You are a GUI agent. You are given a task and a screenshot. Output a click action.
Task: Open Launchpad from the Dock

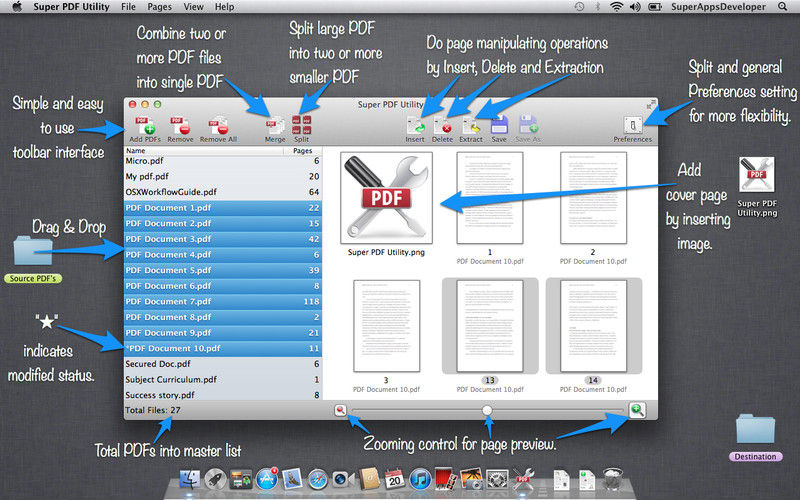click(216, 480)
